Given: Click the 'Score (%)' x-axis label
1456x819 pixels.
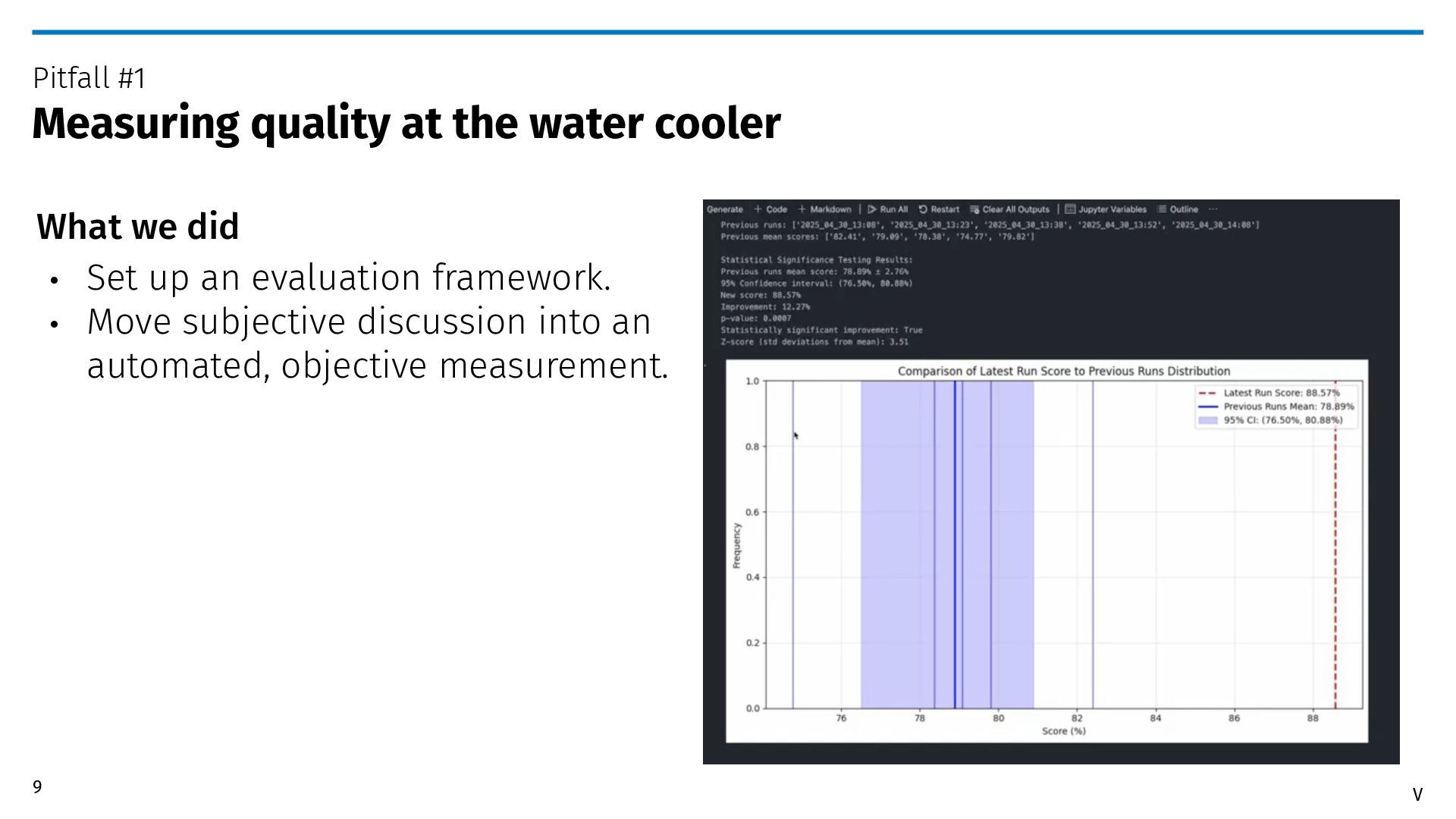Looking at the screenshot, I should [x=1063, y=731].
